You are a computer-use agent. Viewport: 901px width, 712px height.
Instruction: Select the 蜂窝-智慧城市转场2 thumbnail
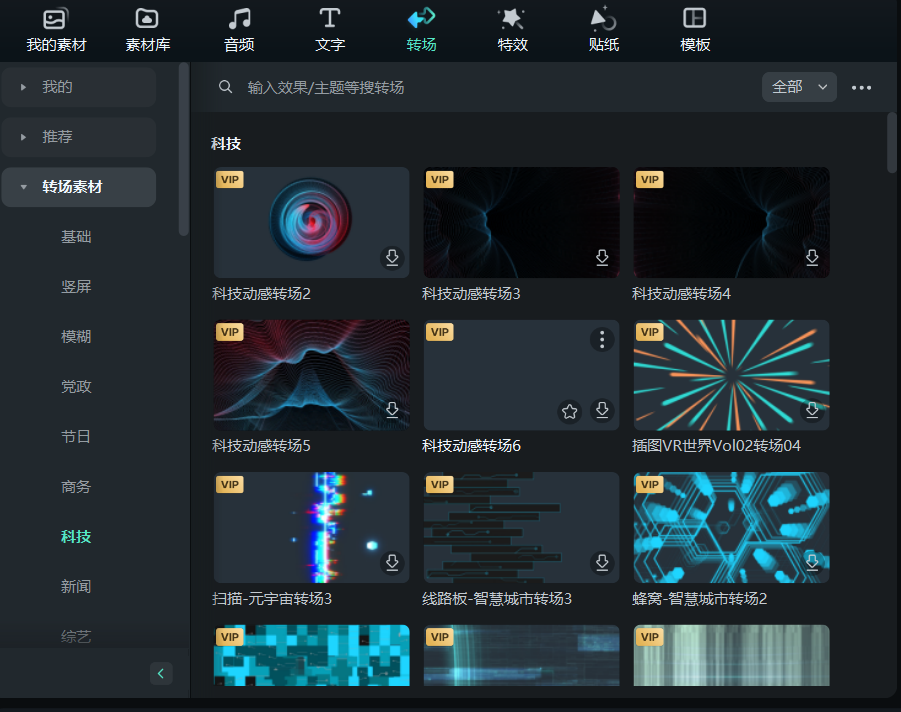pyautogui.click(x=731, y=527)
